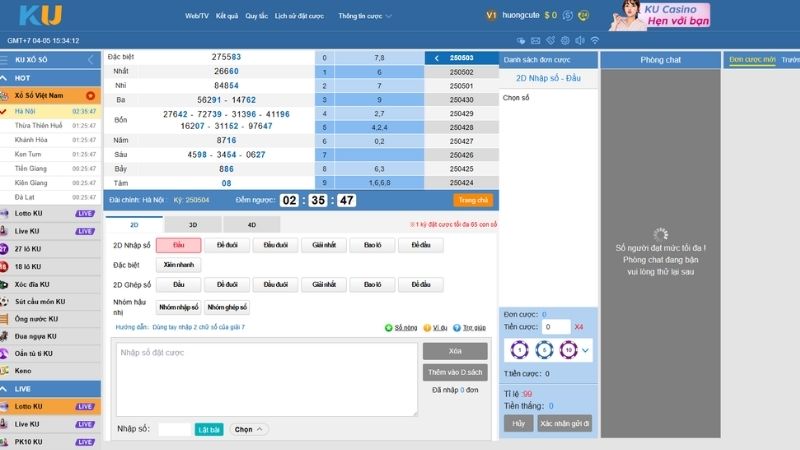The image size is (800, 450).
Task: Switch to the 3D tab
Action: (x=192, y=225)
